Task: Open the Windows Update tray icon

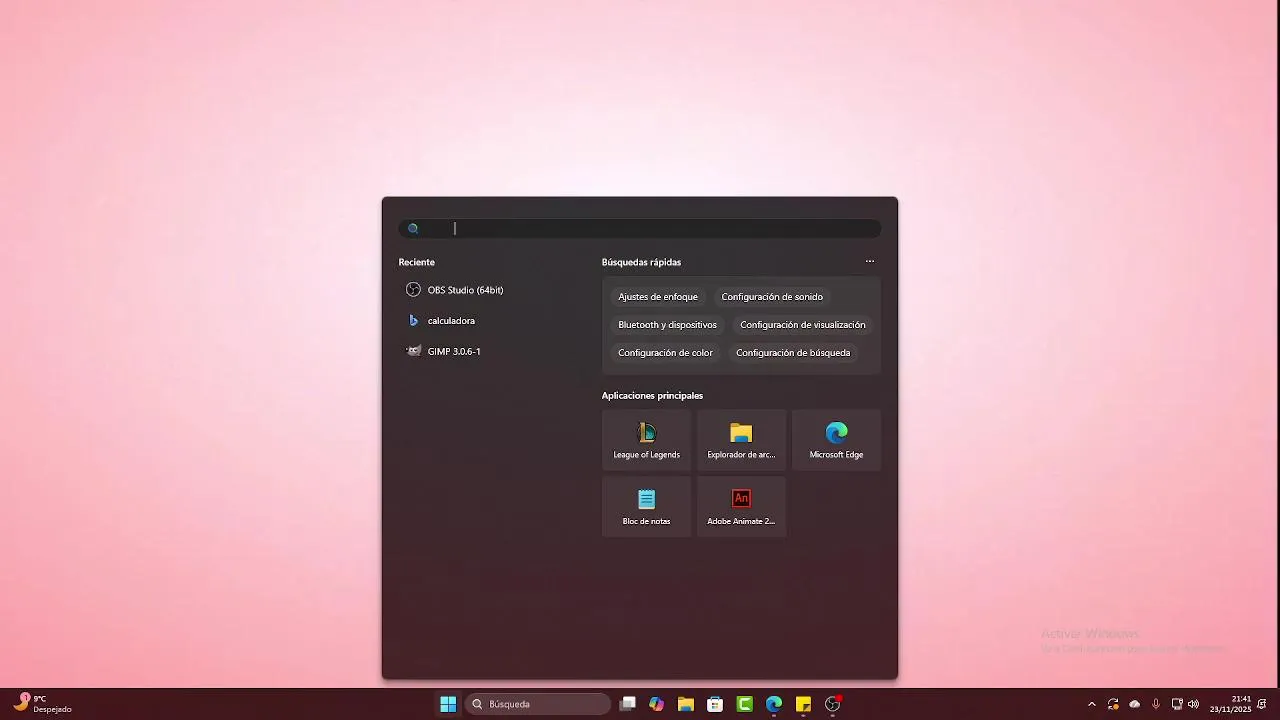Action: coord(1113,704)
